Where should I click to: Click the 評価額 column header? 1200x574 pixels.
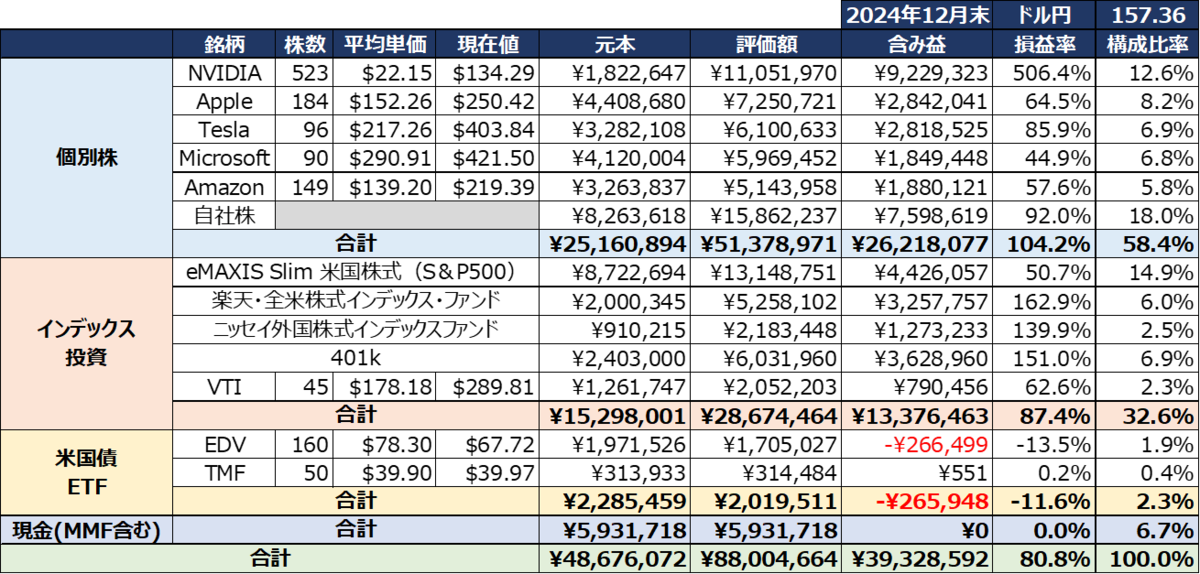click(x=765, y=45)
